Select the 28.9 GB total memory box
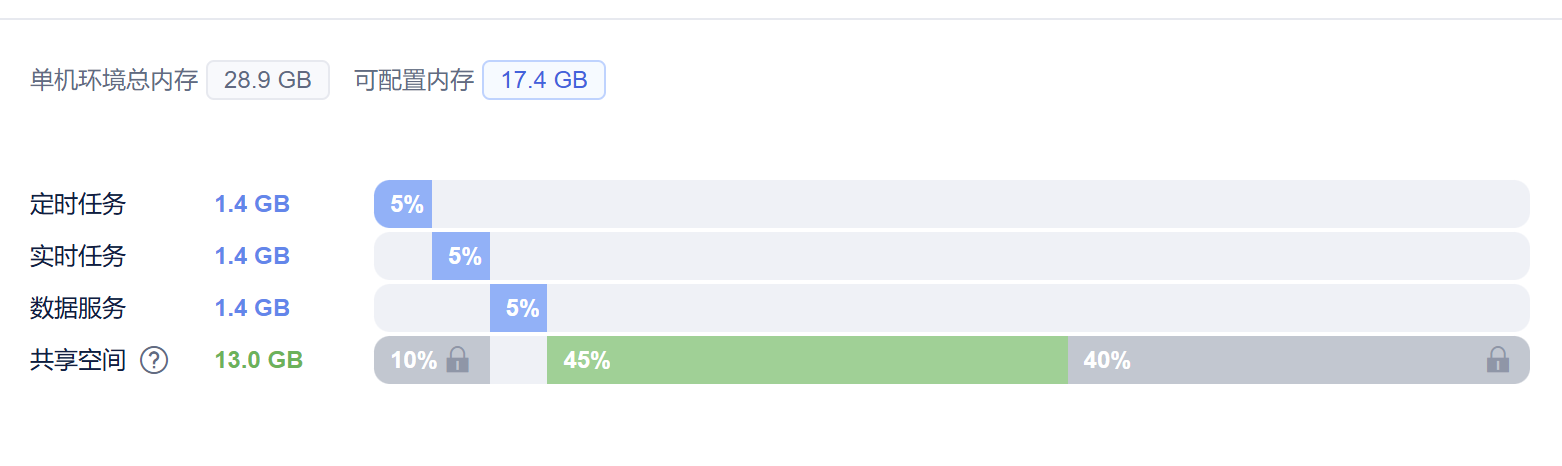The height and width of the screenshot is (466, 1562). [x=268, y=81]
